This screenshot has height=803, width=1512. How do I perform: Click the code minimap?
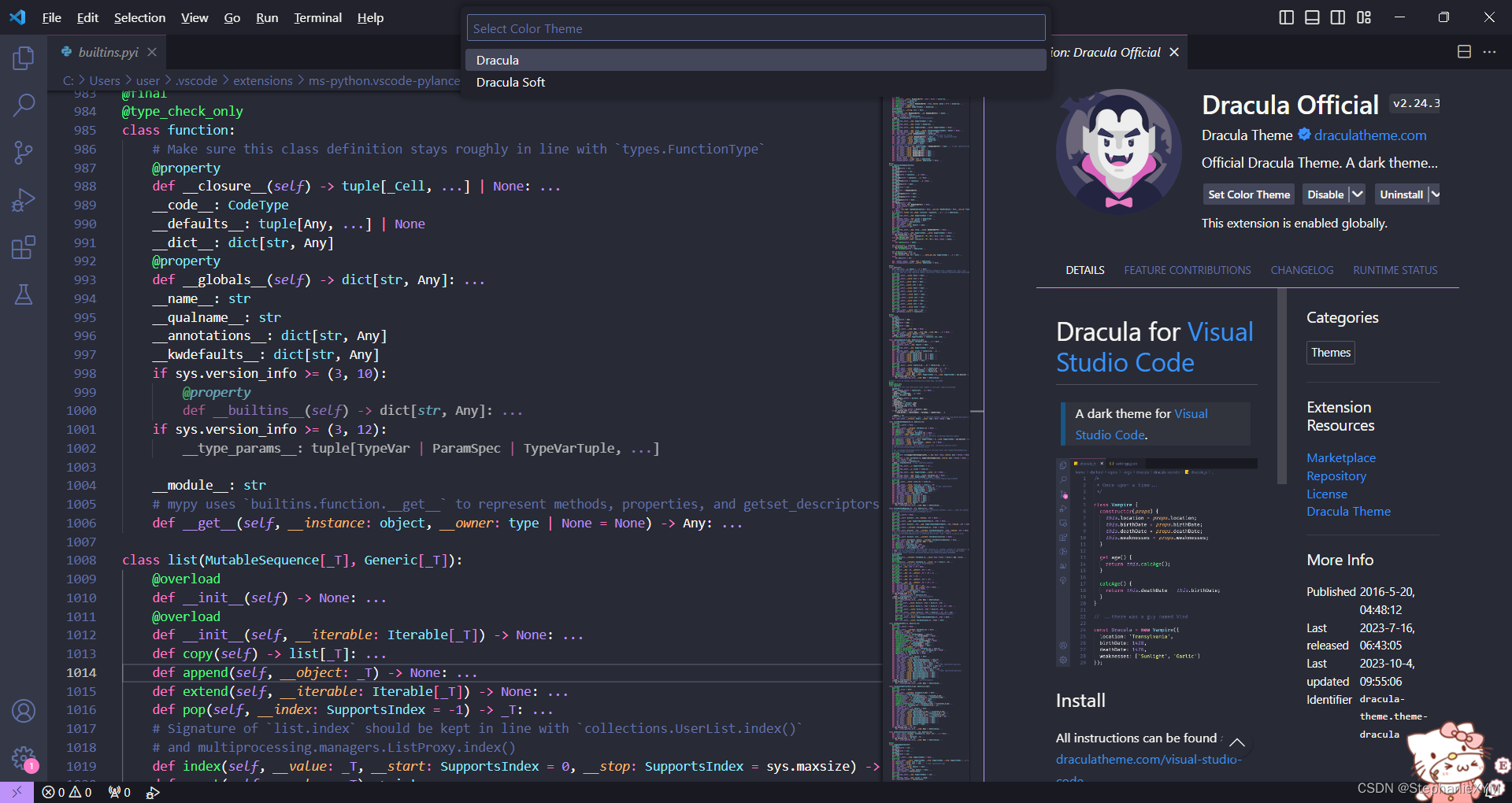pyautogui.click(x=929, y=437)
